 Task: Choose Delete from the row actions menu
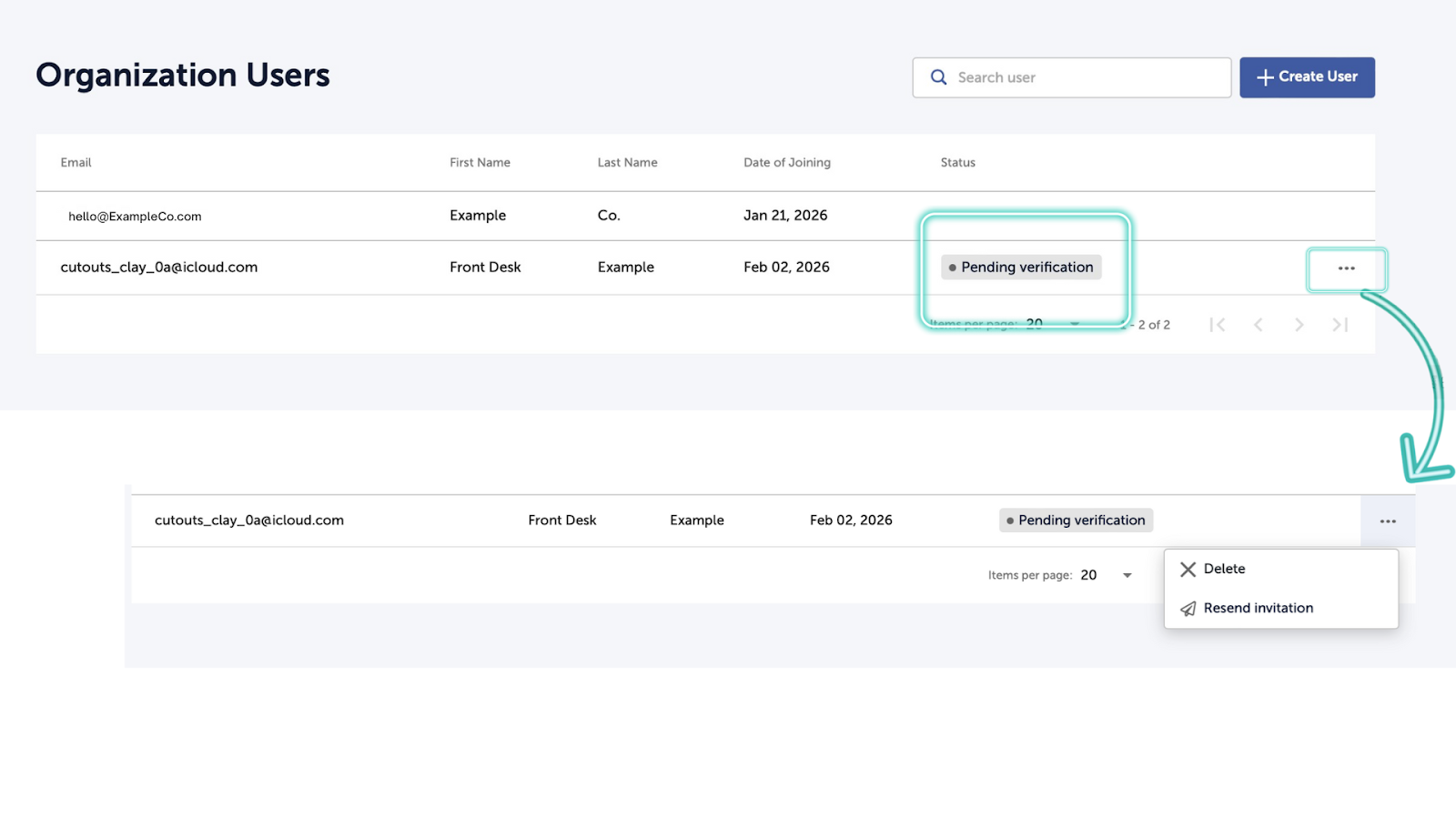pyautogui.click(x=1223, y=569)
